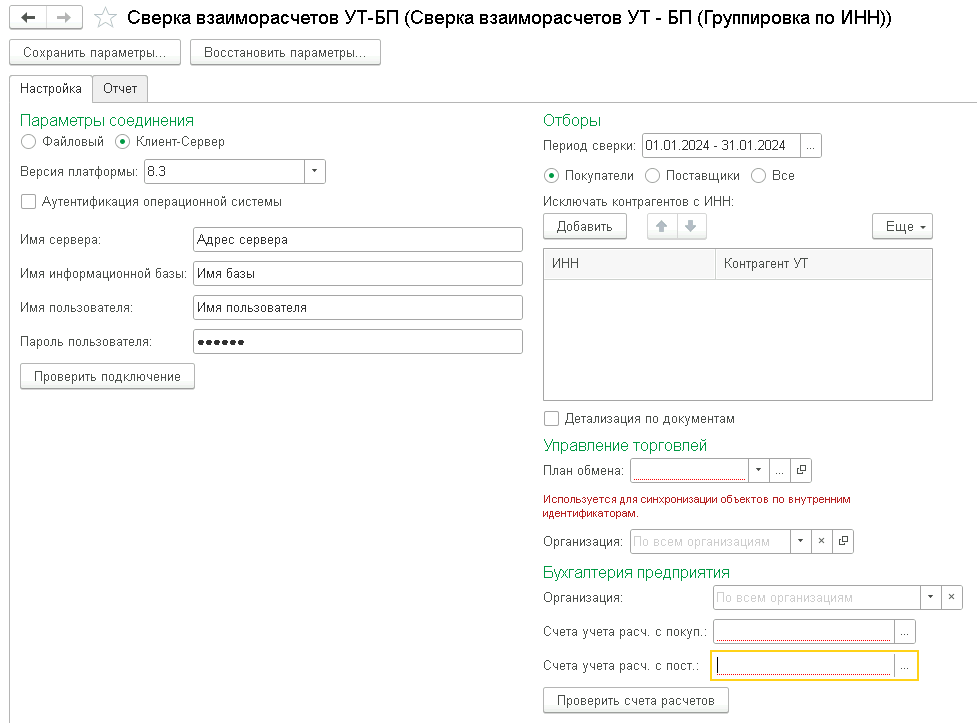The height and width of the screenshot is (723, 977).
Task: Click the back navigation arrow
Action: pos(28,18)
